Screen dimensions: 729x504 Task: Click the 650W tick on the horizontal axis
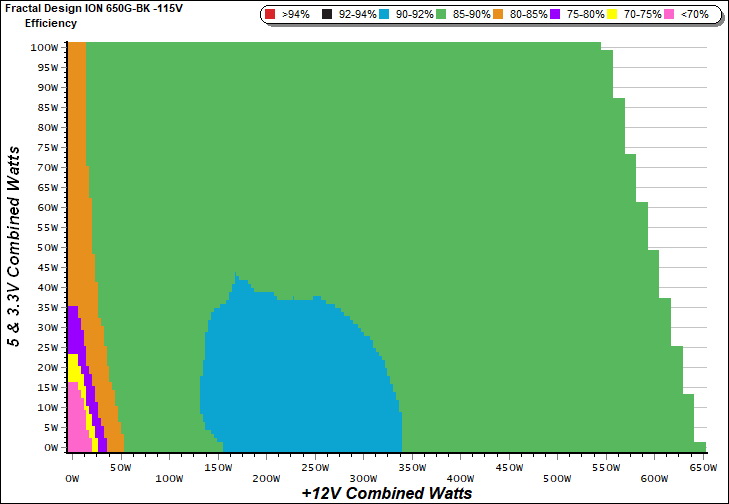tap(703, 466)
